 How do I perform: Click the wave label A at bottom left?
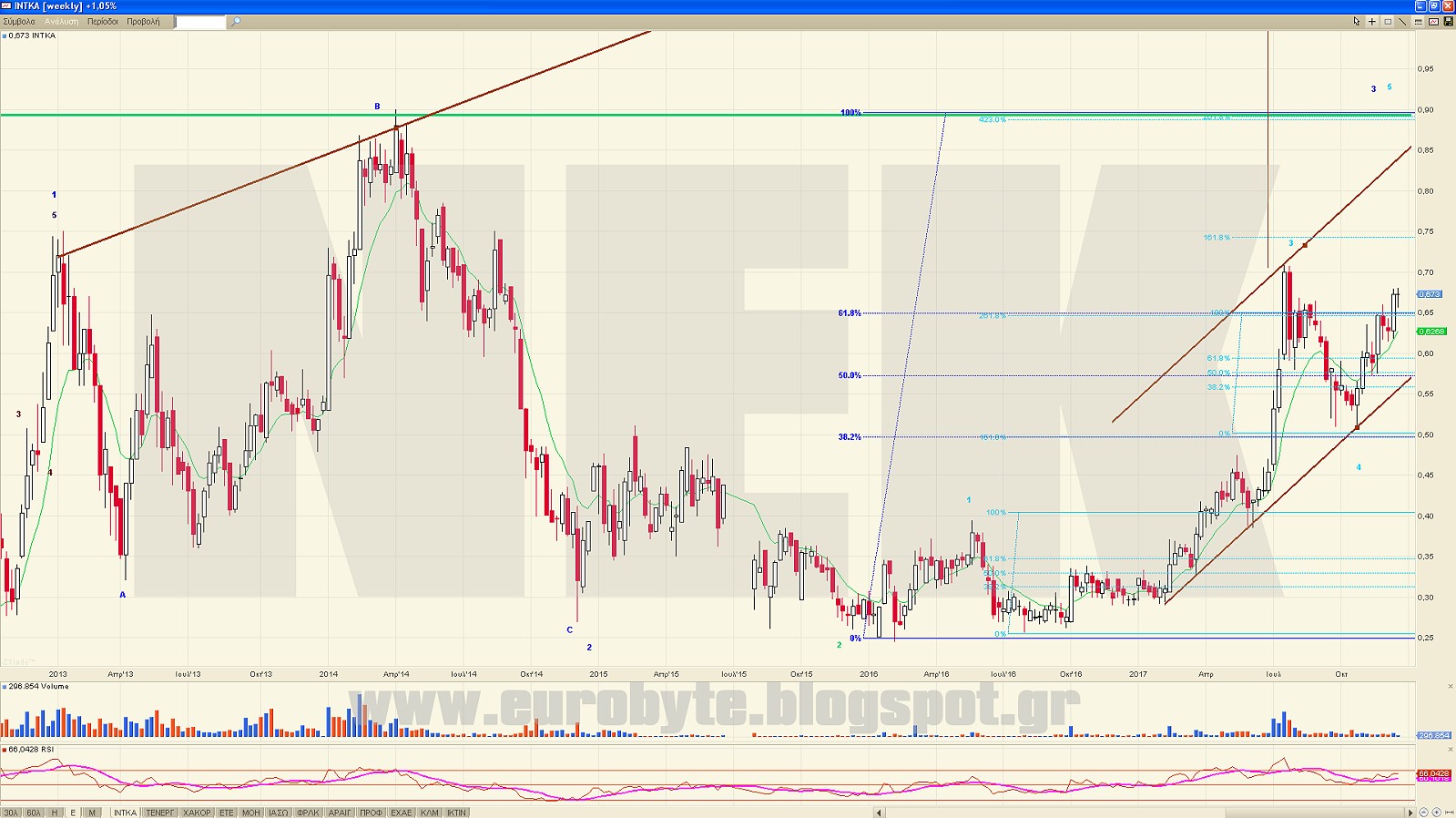tap(122, 595)
